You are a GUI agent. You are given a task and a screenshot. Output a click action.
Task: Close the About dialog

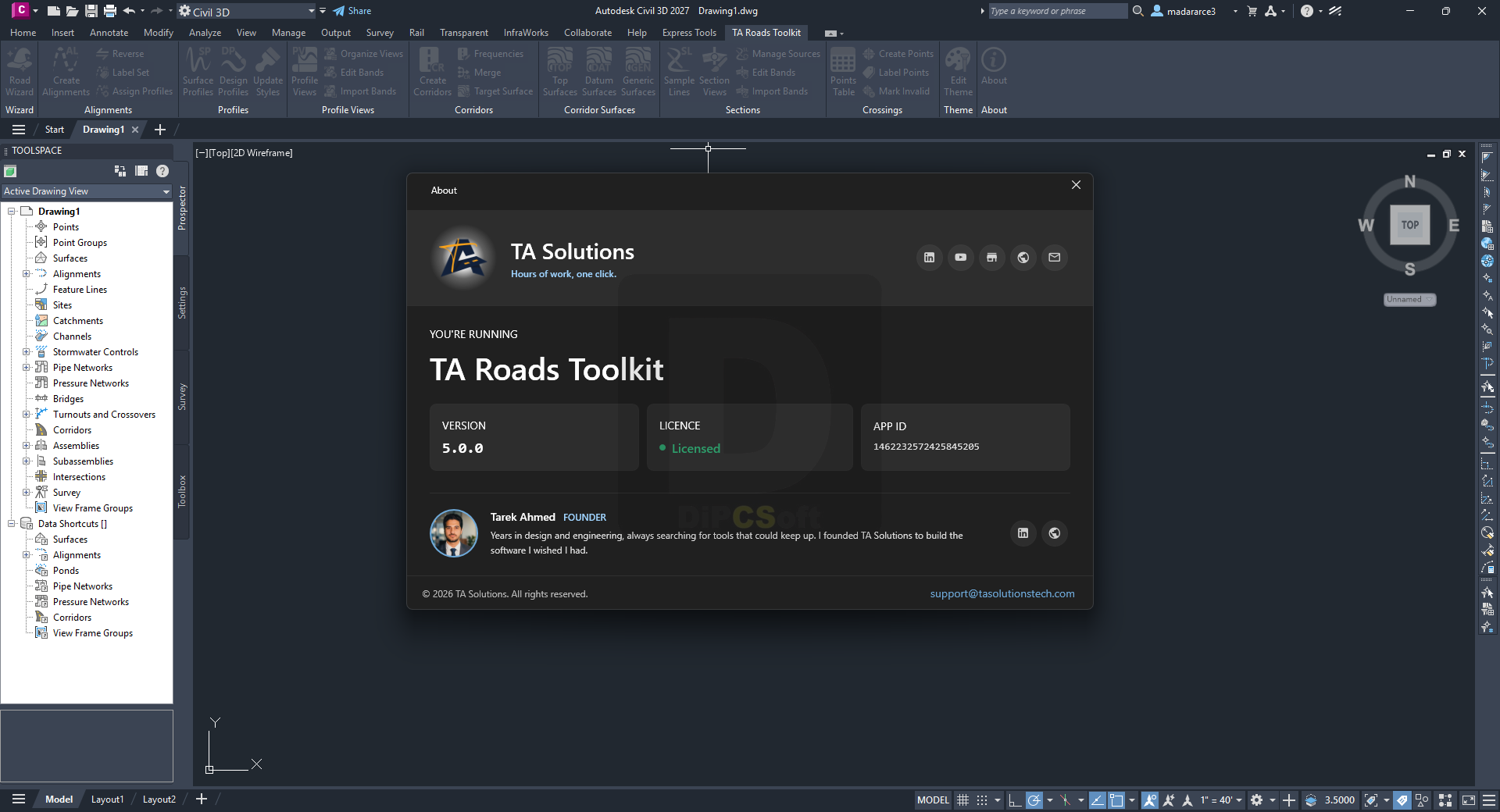click(x=1076, y=185)
